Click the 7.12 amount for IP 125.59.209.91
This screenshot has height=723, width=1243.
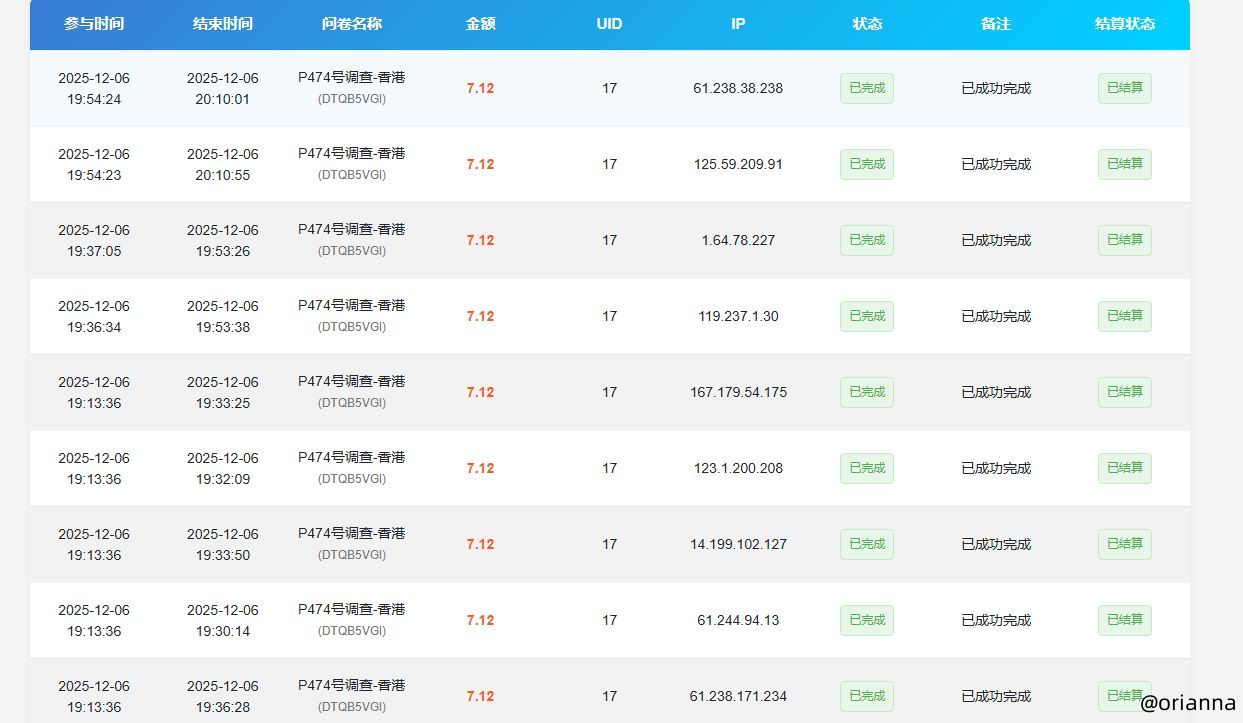point(481,164)
